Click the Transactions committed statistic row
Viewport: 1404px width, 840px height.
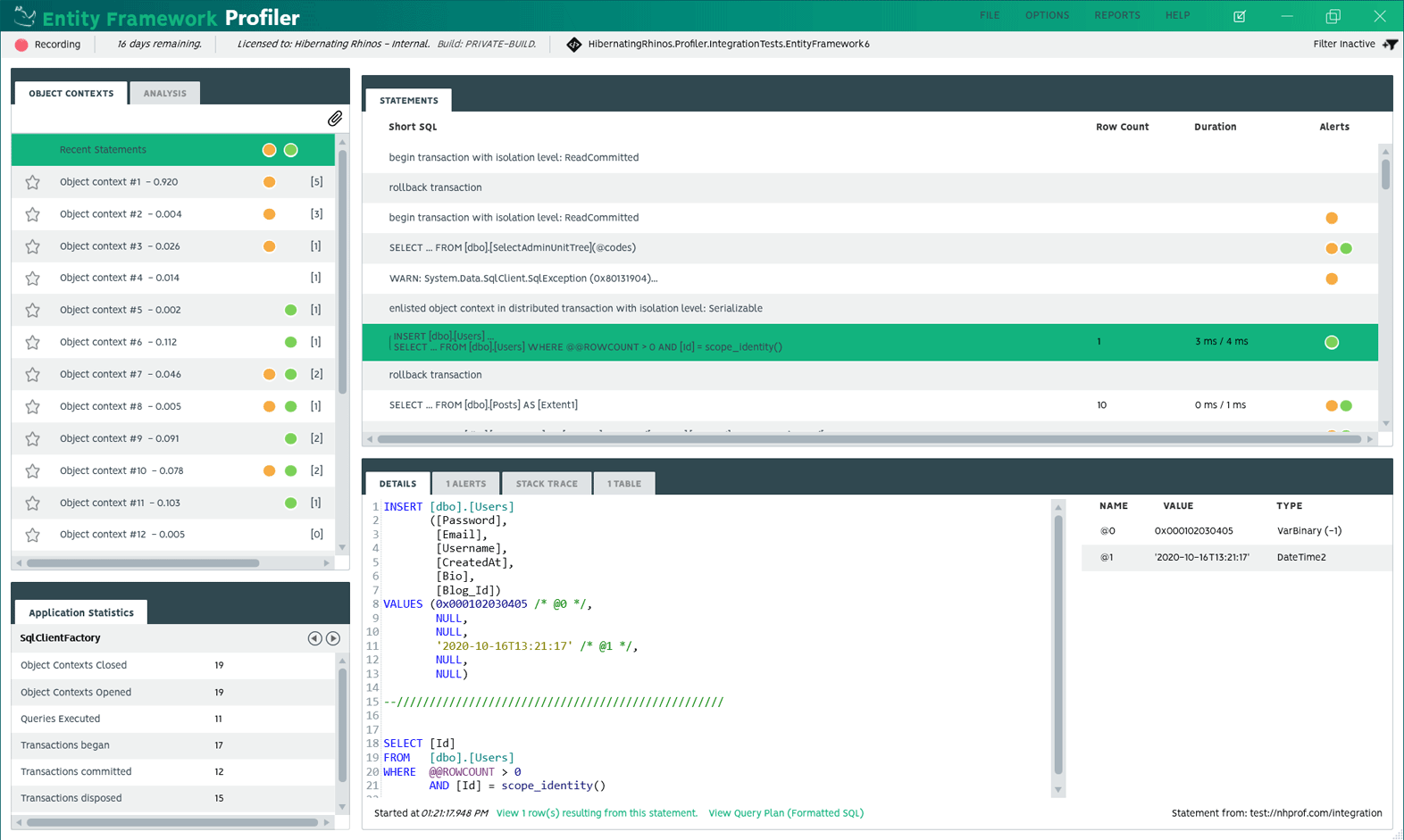point(173,771)
